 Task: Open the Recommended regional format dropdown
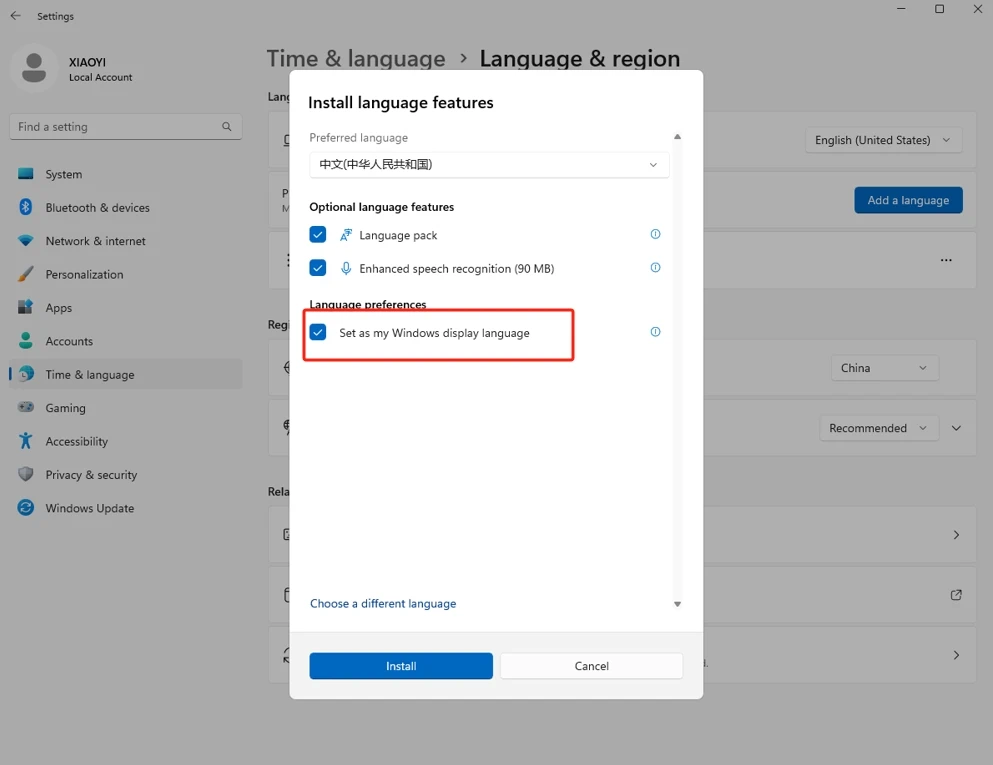[878, 428]
